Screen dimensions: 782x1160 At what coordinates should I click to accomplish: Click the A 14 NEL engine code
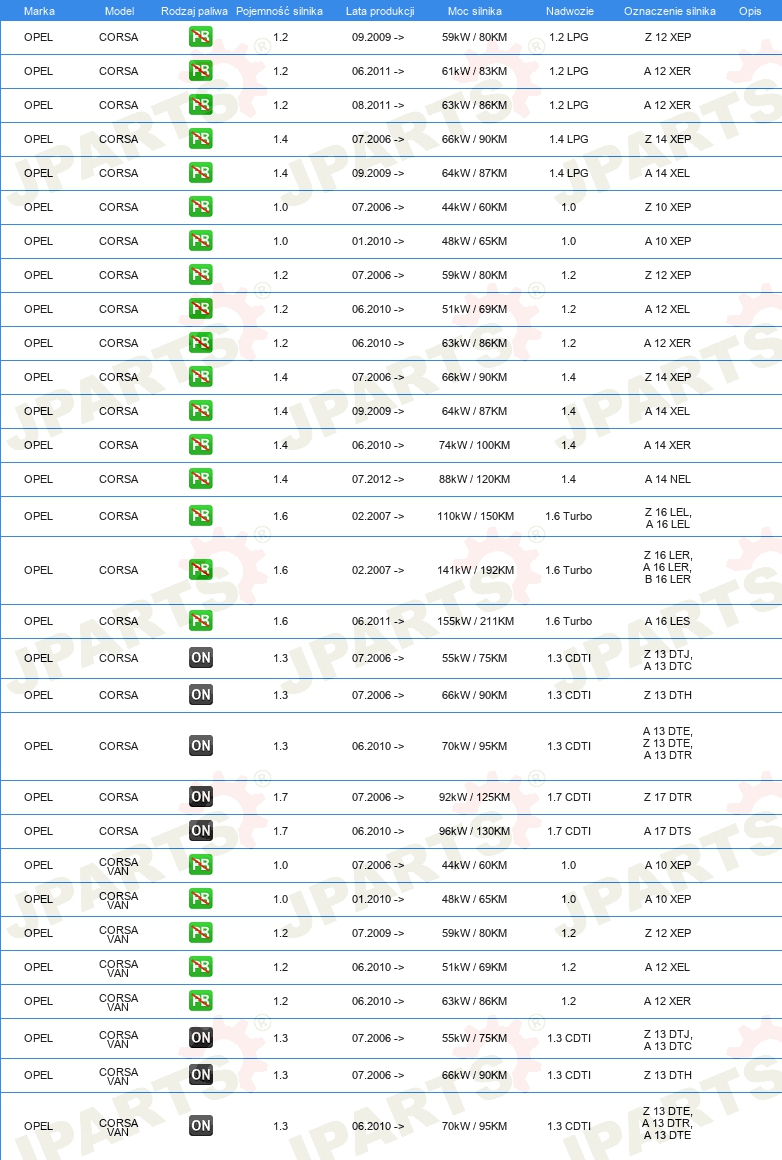pos(667,479)
